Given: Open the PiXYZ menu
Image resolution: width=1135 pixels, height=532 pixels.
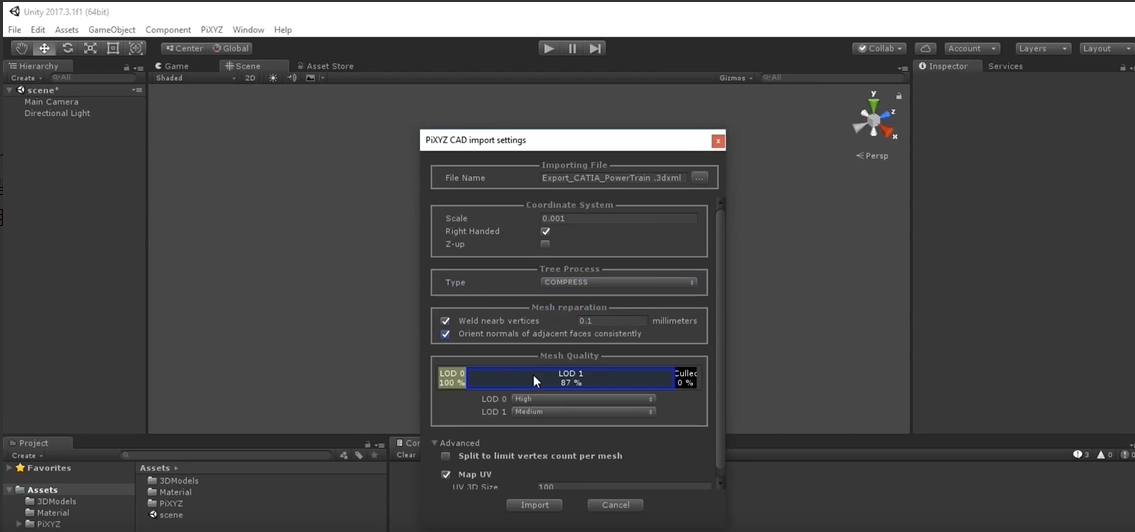Looking at the screenshot, I should (212, 30).
